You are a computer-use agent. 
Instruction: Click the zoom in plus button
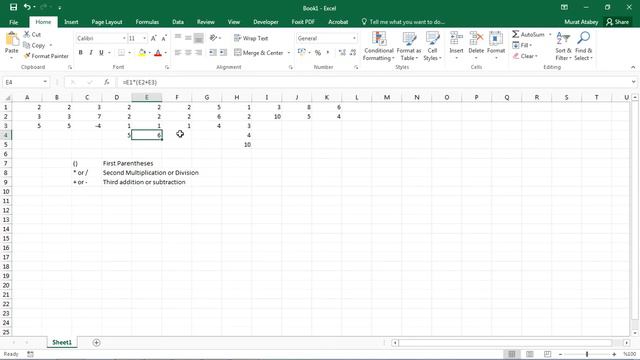tap(614, 354)
